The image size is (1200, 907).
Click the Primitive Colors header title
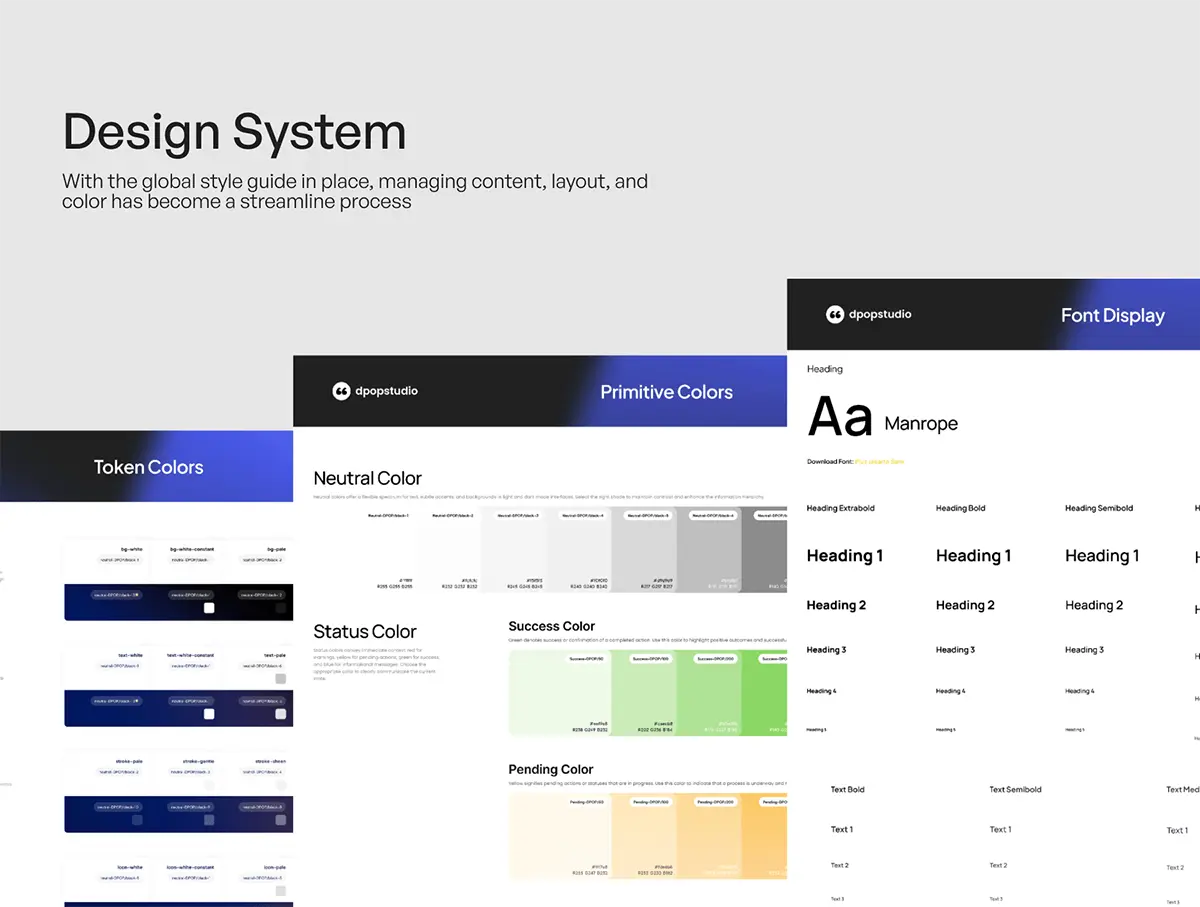tap(666, 392)
